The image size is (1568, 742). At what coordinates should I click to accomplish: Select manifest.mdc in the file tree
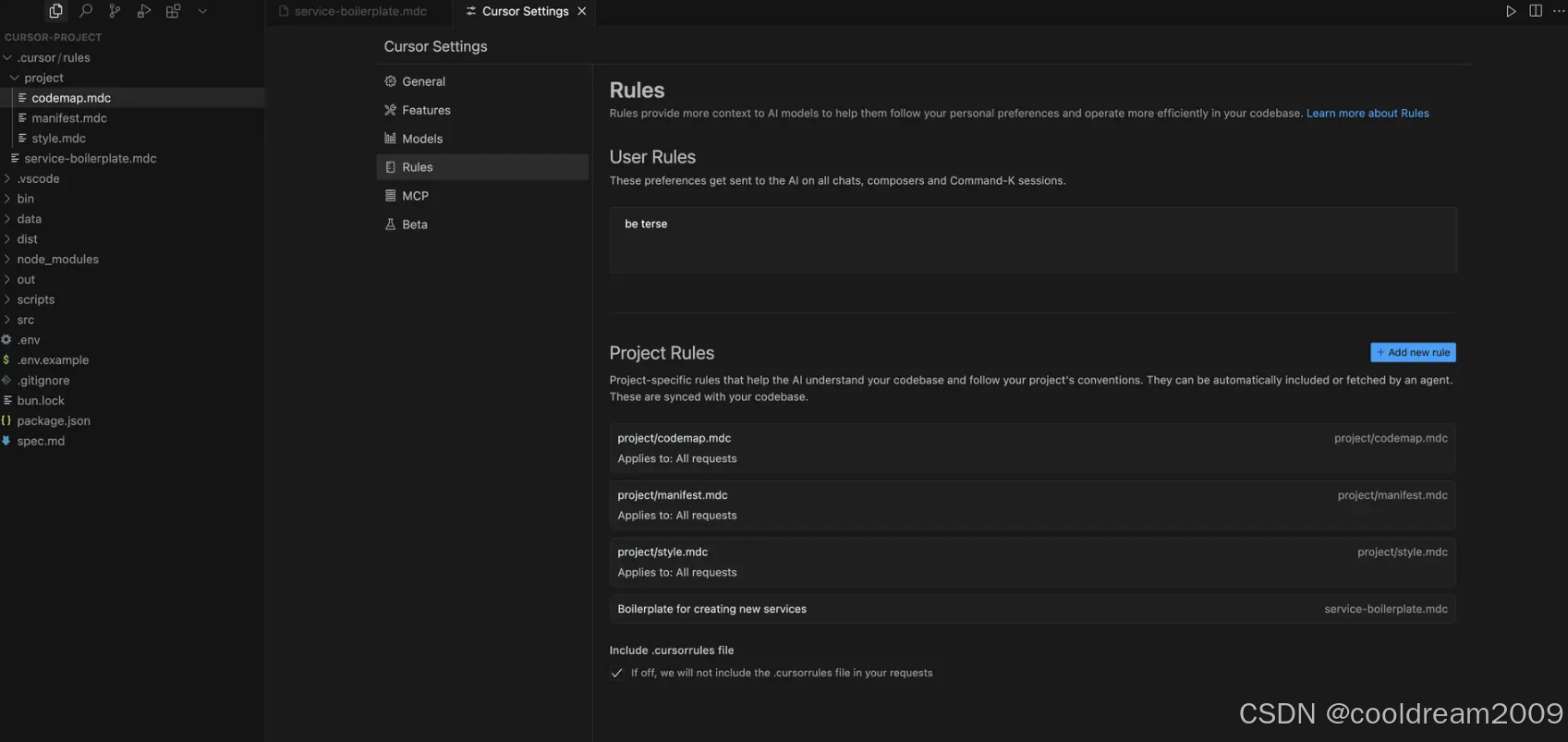coord(132,118)
